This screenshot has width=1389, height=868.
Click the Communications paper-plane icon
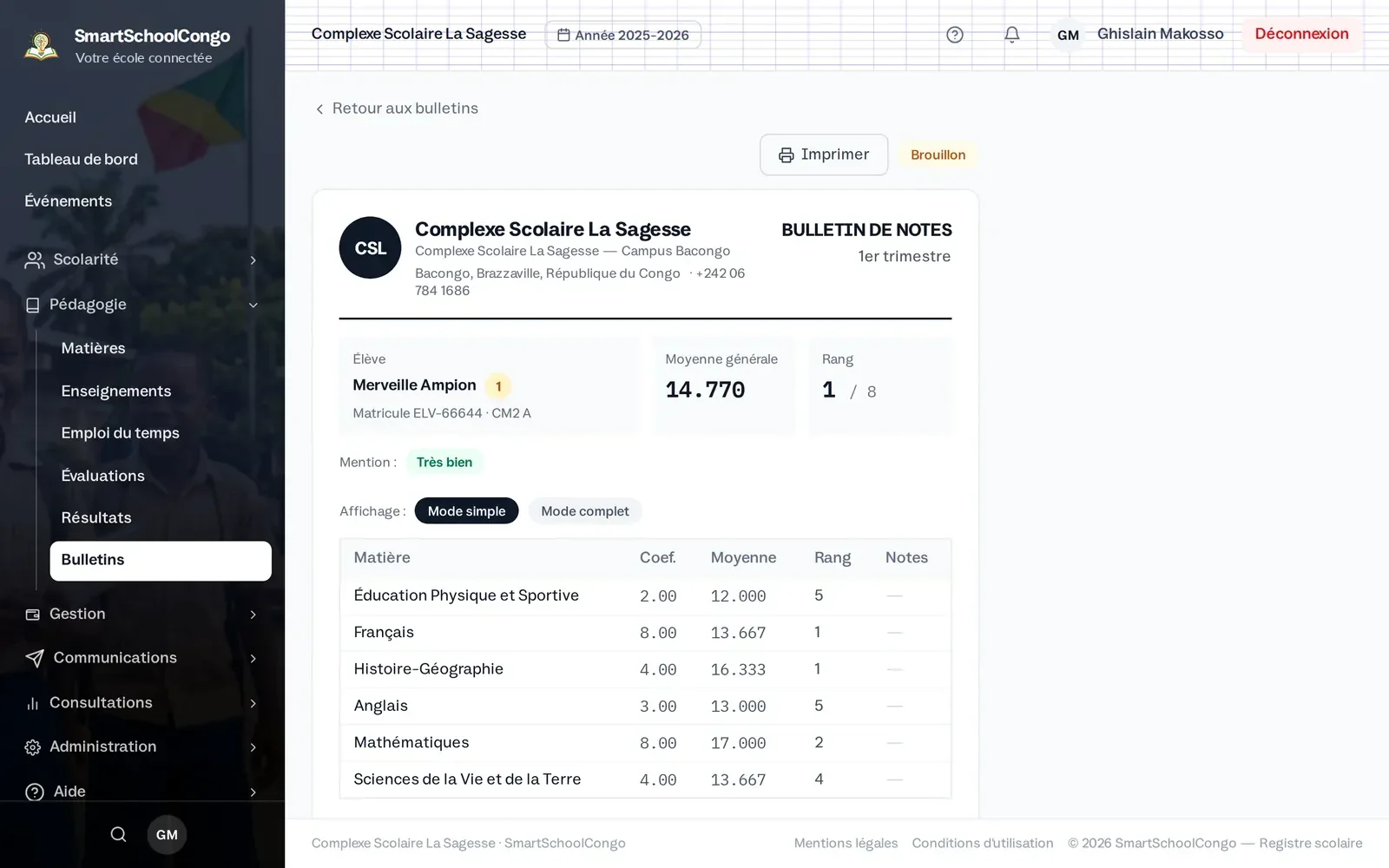click(x=35, y=658)
